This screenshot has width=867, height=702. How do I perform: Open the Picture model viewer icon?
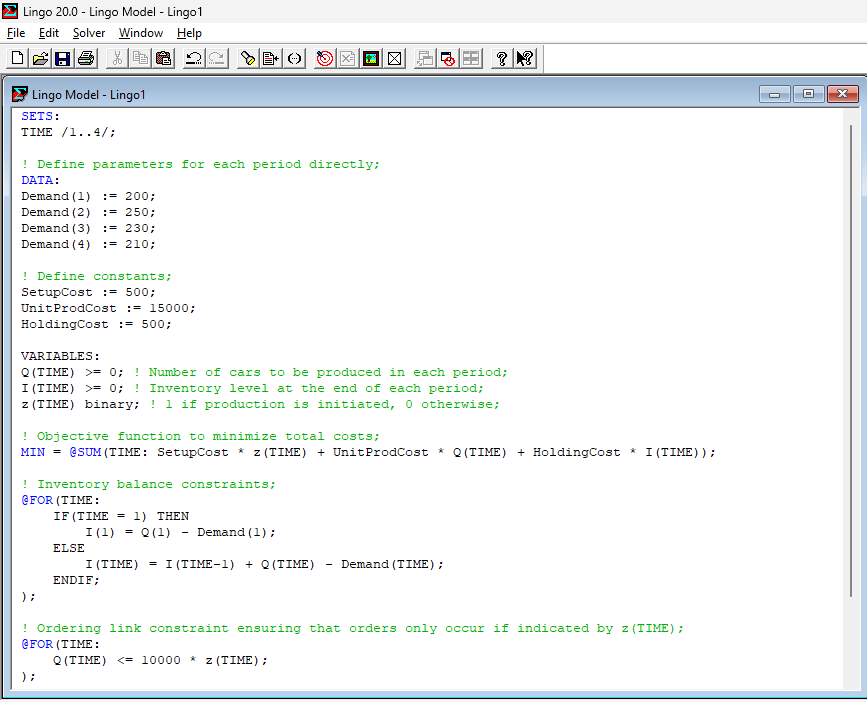[371, 58]
